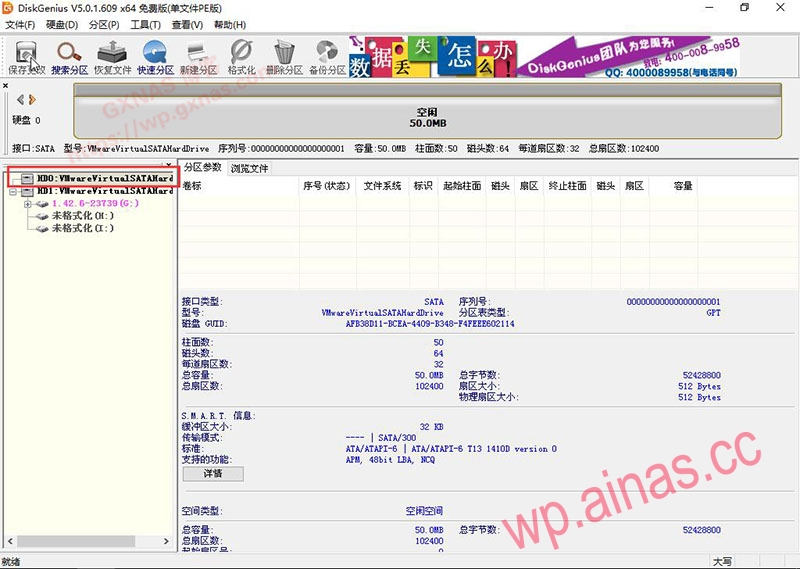
Task: Click tree panel scroll right arrow
Action: point(166,541)
